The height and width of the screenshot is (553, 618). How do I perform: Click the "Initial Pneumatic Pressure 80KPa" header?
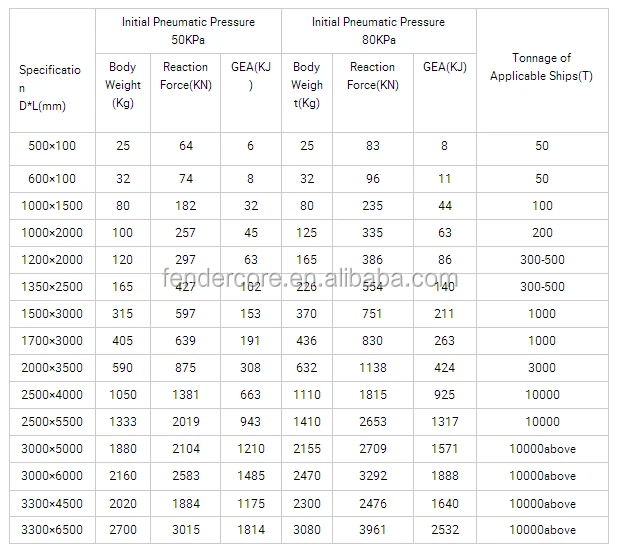378,29
